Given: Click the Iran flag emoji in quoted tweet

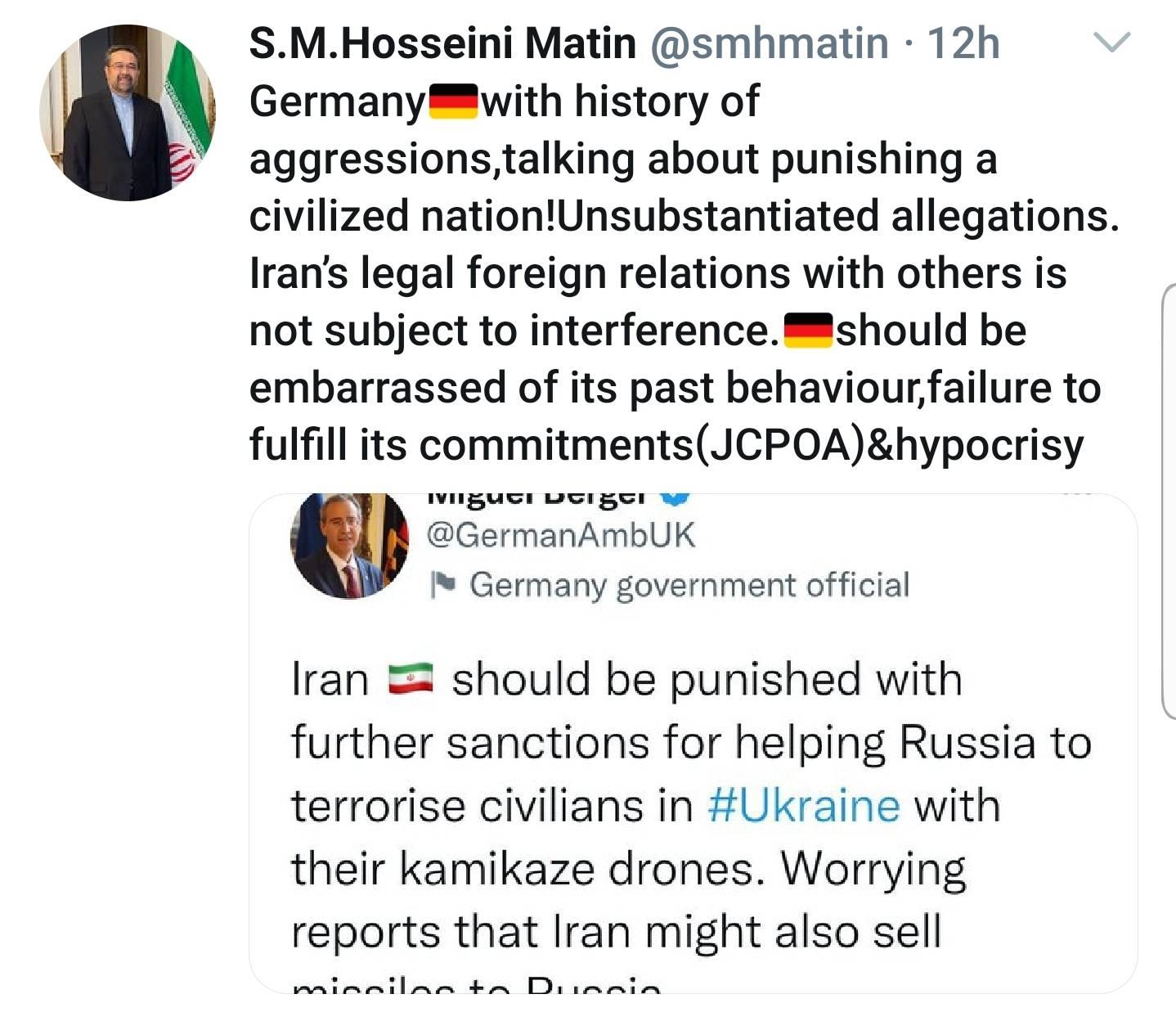Looking at the screenshot, I should [x=410, y=680].
